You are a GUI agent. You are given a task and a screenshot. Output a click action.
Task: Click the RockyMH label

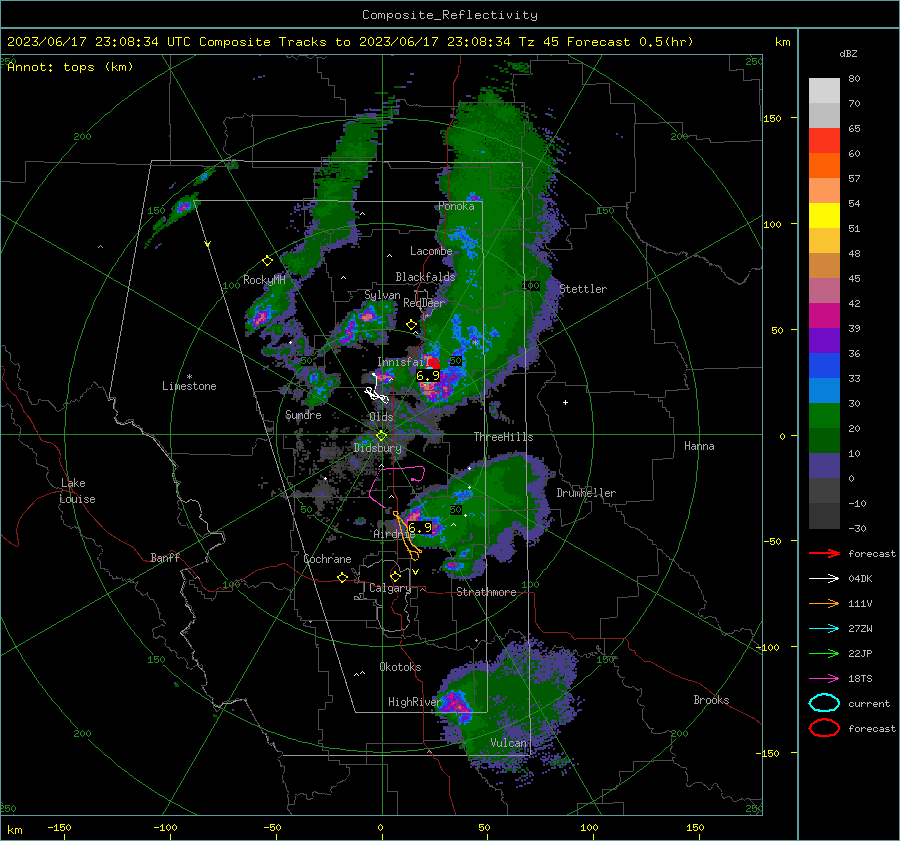264,280
